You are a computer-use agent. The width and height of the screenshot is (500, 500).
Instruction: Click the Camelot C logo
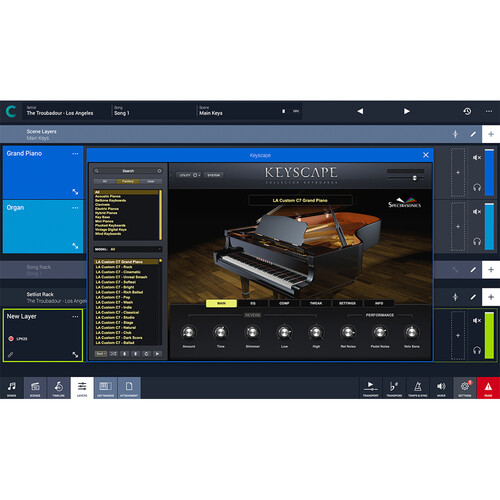11,111
